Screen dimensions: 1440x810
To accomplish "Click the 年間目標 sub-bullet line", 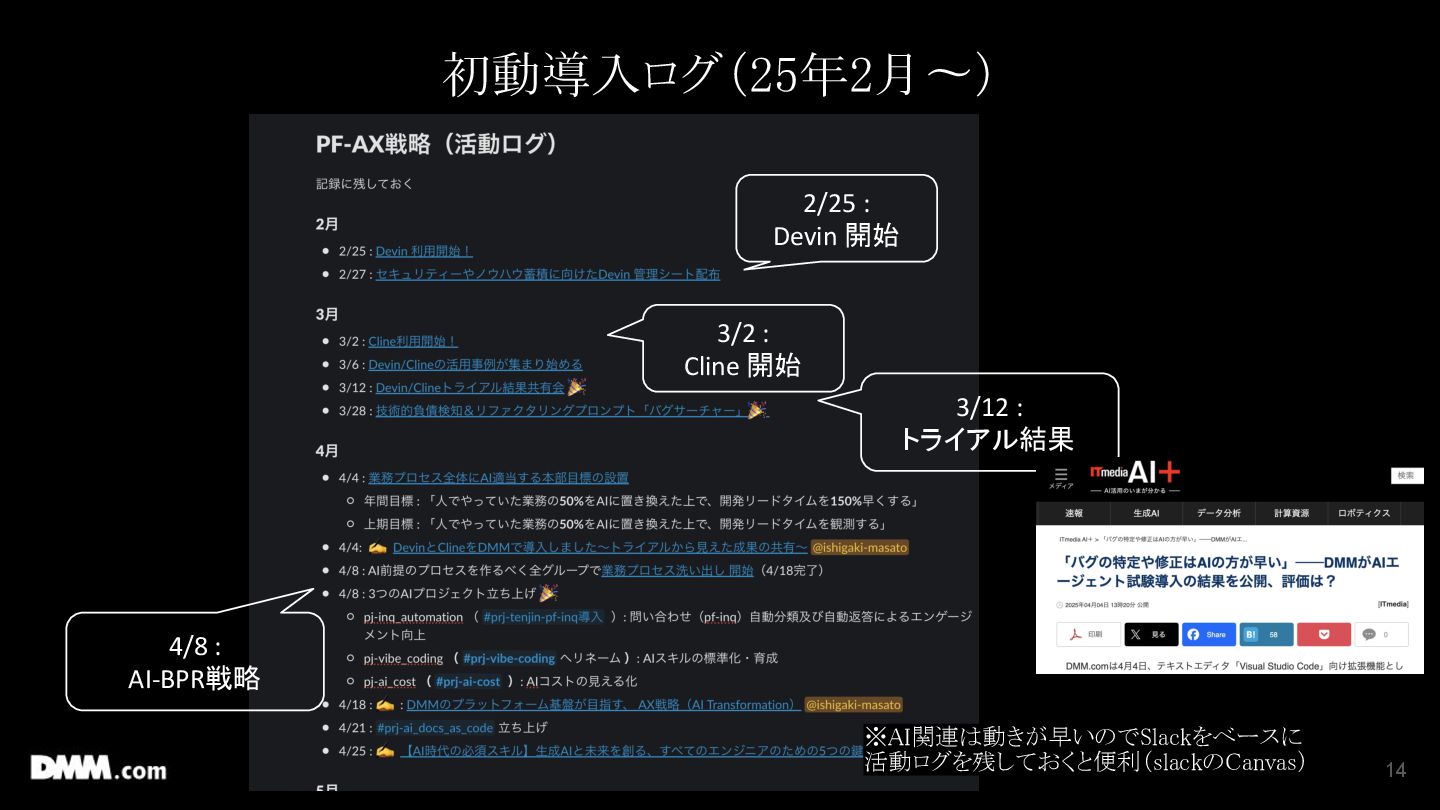I will coord(641,501).
